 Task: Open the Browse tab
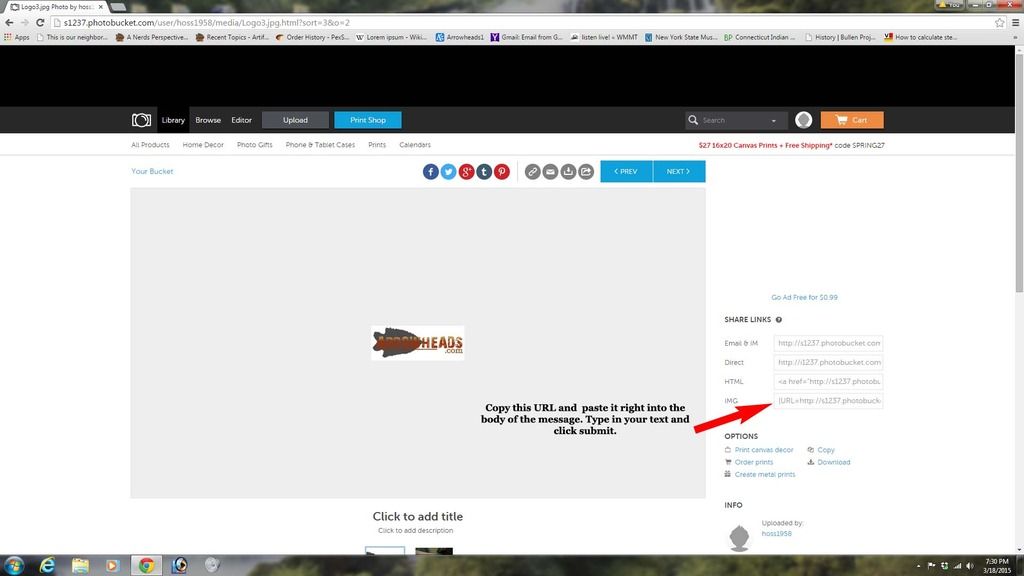[x=208, y=120]
